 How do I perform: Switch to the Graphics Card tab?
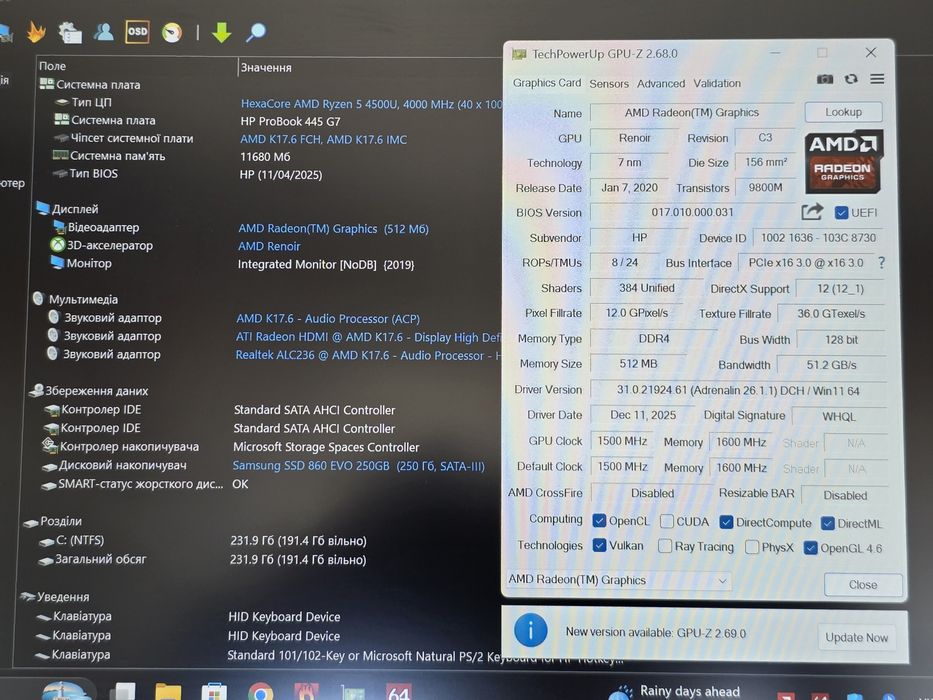tap(547, 83)
